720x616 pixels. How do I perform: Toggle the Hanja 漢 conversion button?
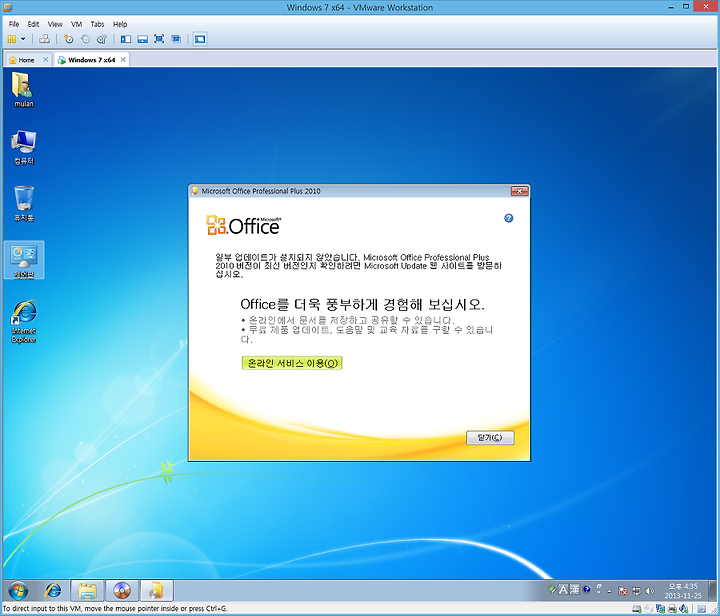(574, 589)
